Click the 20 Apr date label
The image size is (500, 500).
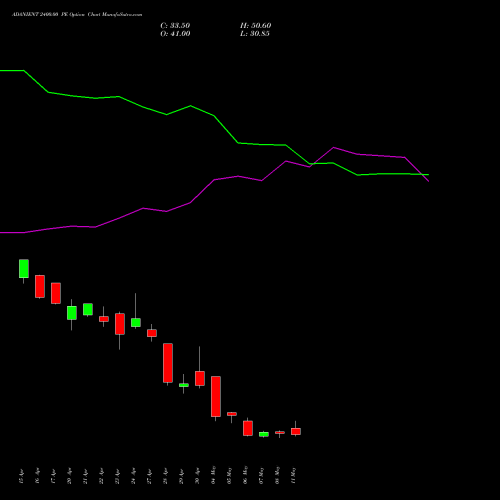click(x=70, y=476)
